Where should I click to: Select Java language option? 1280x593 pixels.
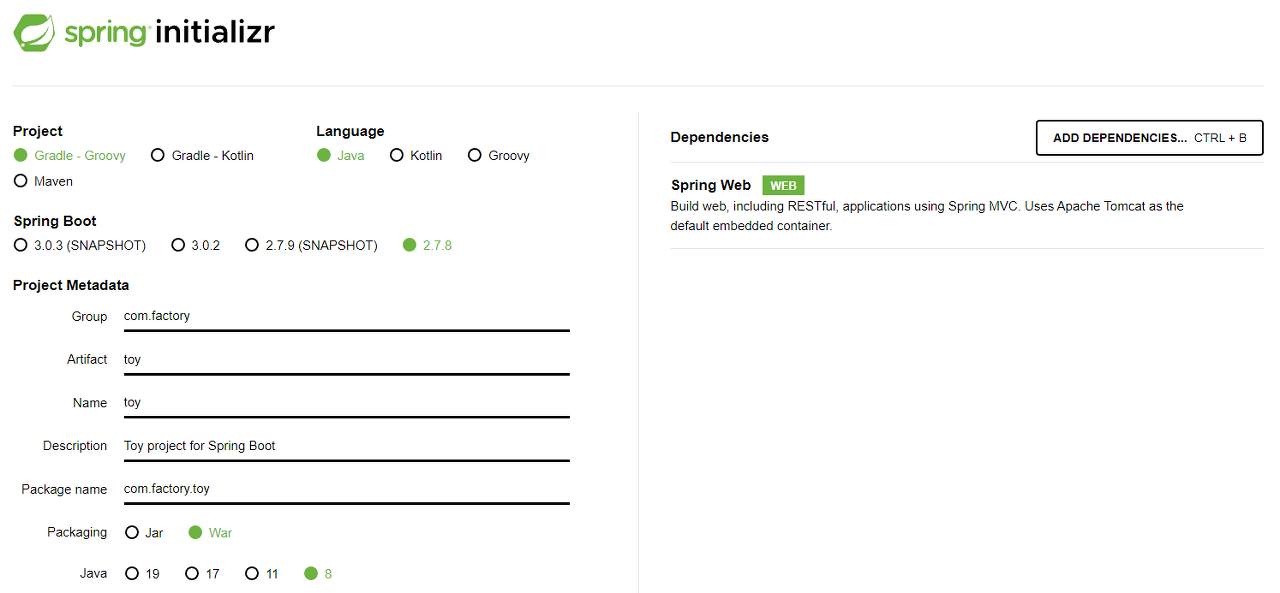click(341, 156)
